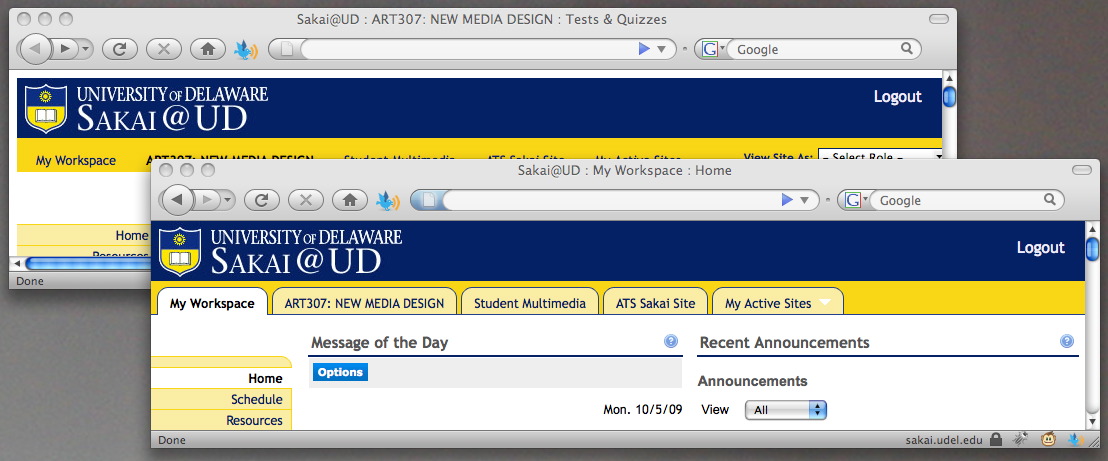Screen dimensions: 1108x461
Task: Click search magnifier in Tests & Quizzes window
Action: [907, 48]
